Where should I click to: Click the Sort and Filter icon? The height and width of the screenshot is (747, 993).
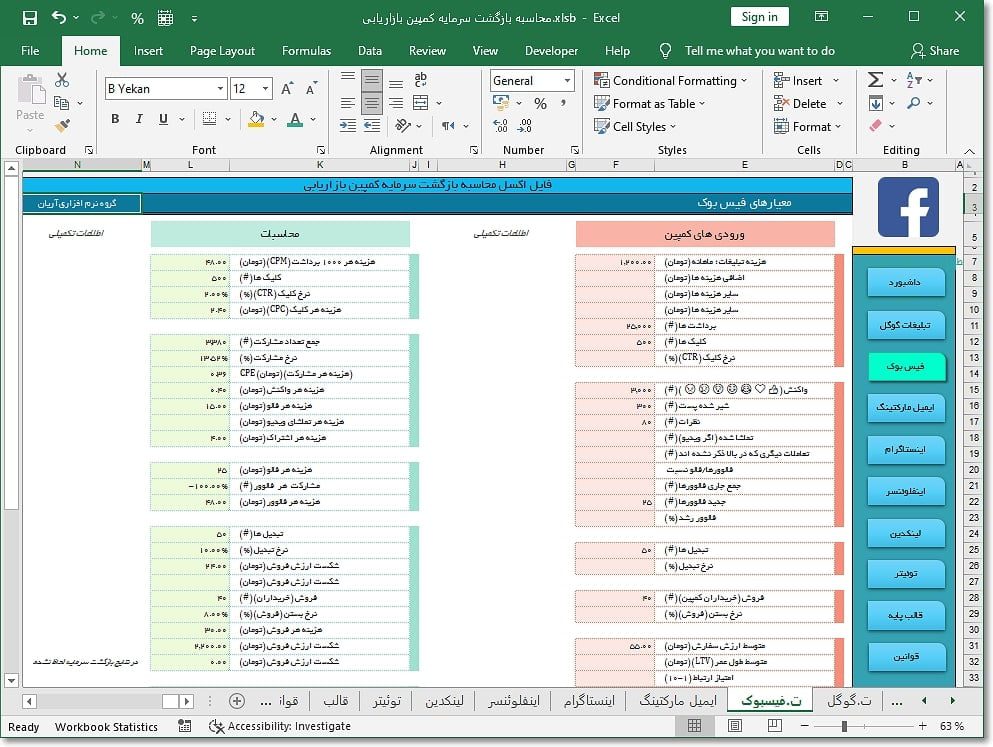click(914, 80)
